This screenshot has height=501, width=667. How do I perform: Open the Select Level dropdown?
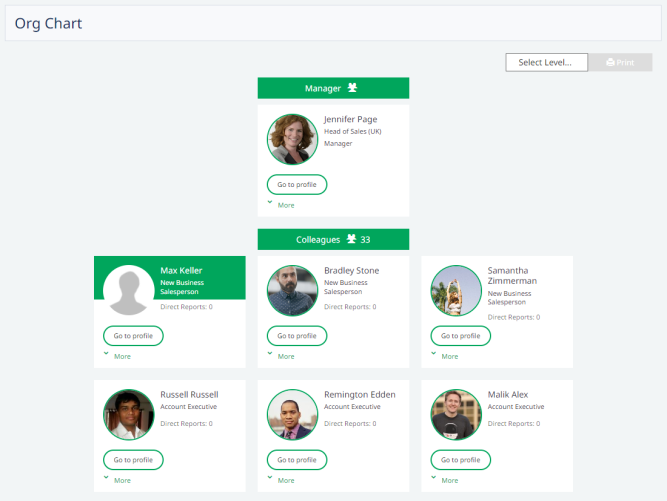[546, 62]
